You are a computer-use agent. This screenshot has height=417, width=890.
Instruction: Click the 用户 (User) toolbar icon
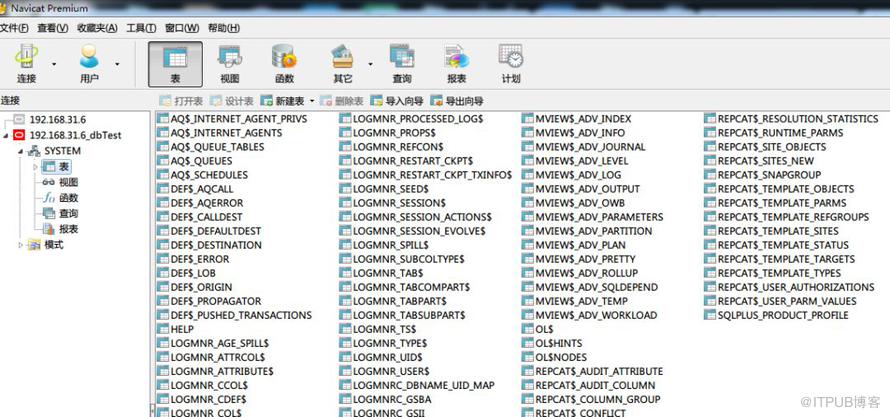89,63
